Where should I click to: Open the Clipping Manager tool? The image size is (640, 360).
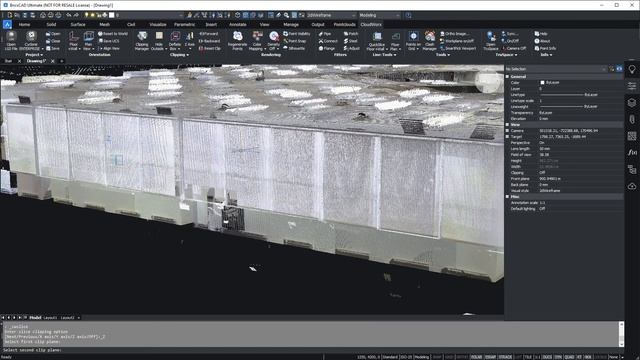142,41
